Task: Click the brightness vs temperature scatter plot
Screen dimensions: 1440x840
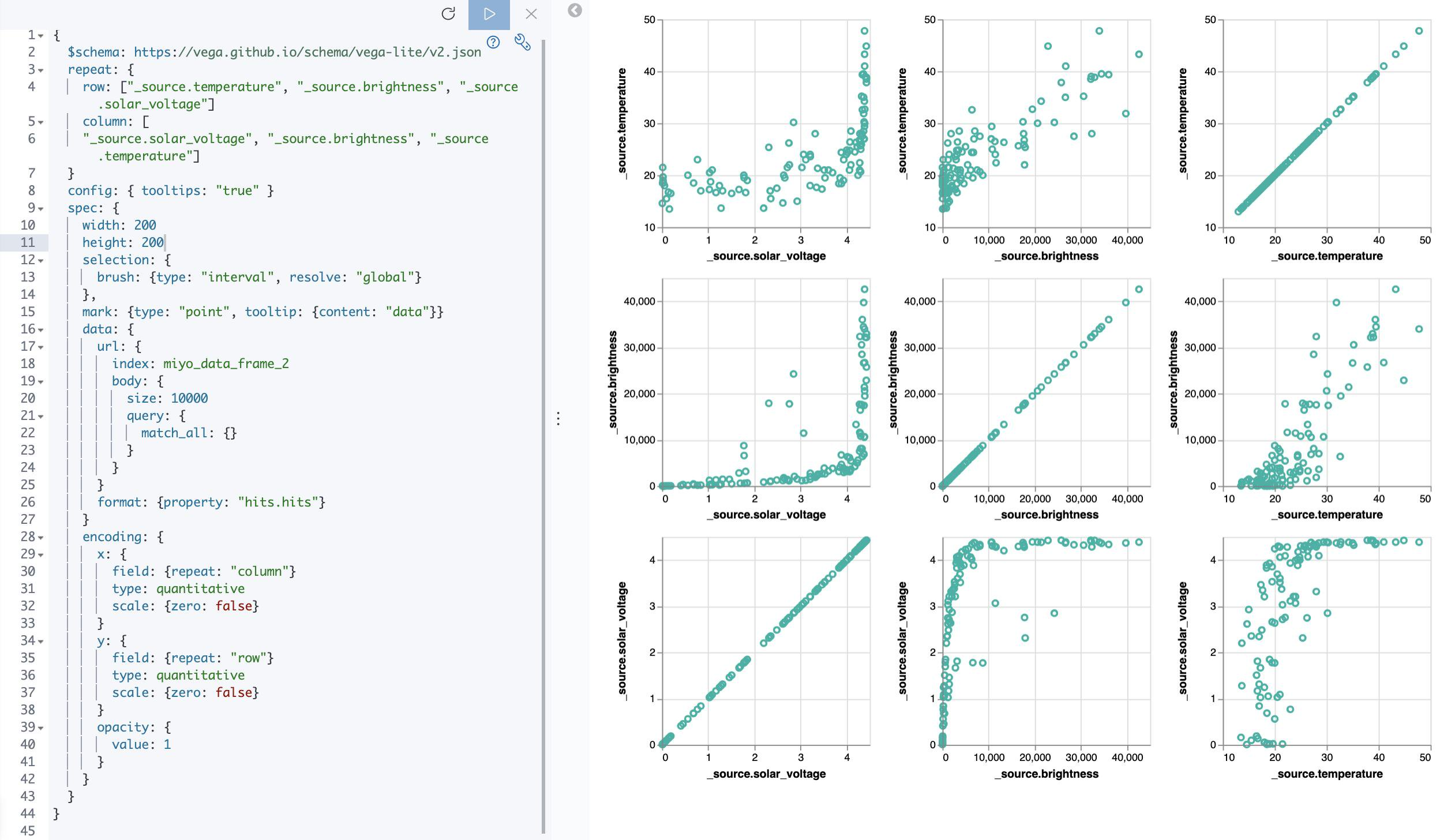Action: tap(1327, 382)
